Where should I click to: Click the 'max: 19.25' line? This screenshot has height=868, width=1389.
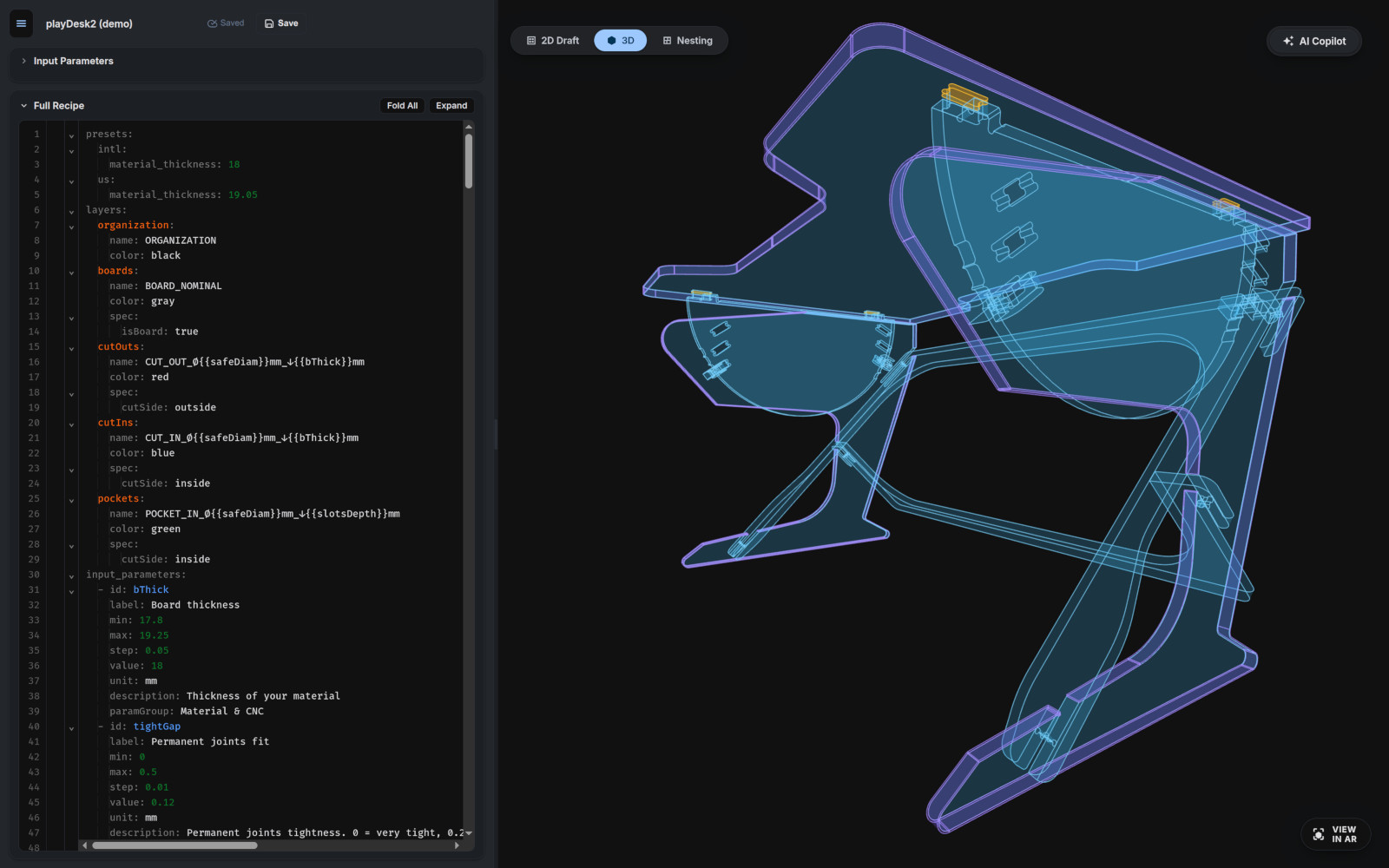[x=139, y=635]
